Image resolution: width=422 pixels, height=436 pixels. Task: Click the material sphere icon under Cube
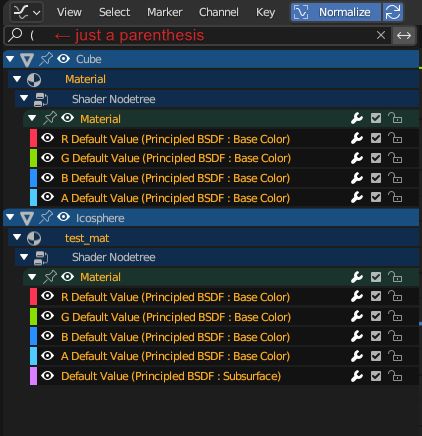34,80
